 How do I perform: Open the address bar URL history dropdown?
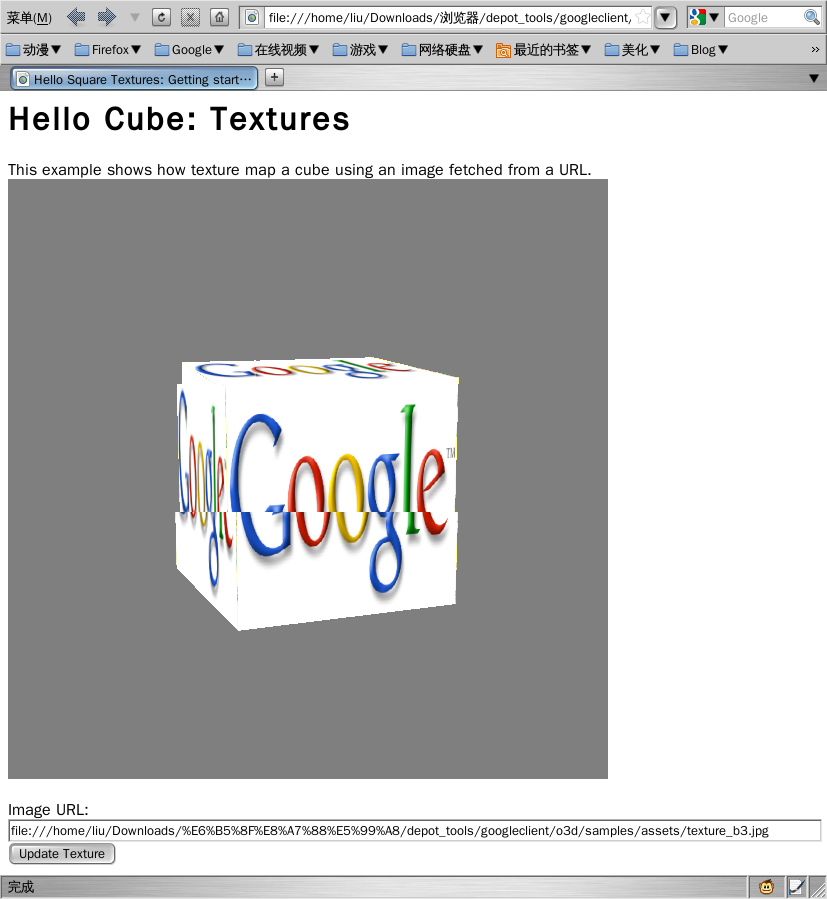665,18
